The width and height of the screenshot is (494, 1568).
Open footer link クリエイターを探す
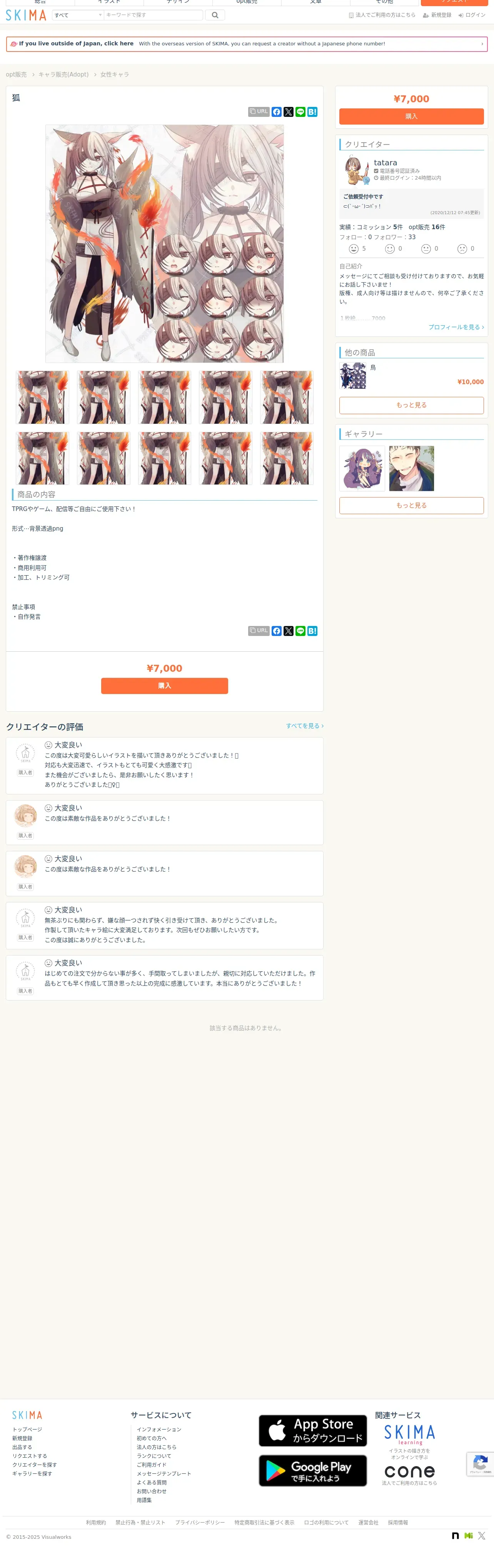(x=35, y=1465)
